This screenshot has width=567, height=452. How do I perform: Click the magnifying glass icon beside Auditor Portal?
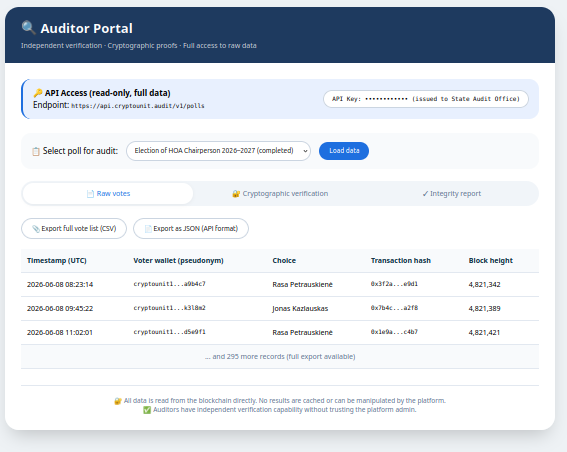(x=29, y=28)
